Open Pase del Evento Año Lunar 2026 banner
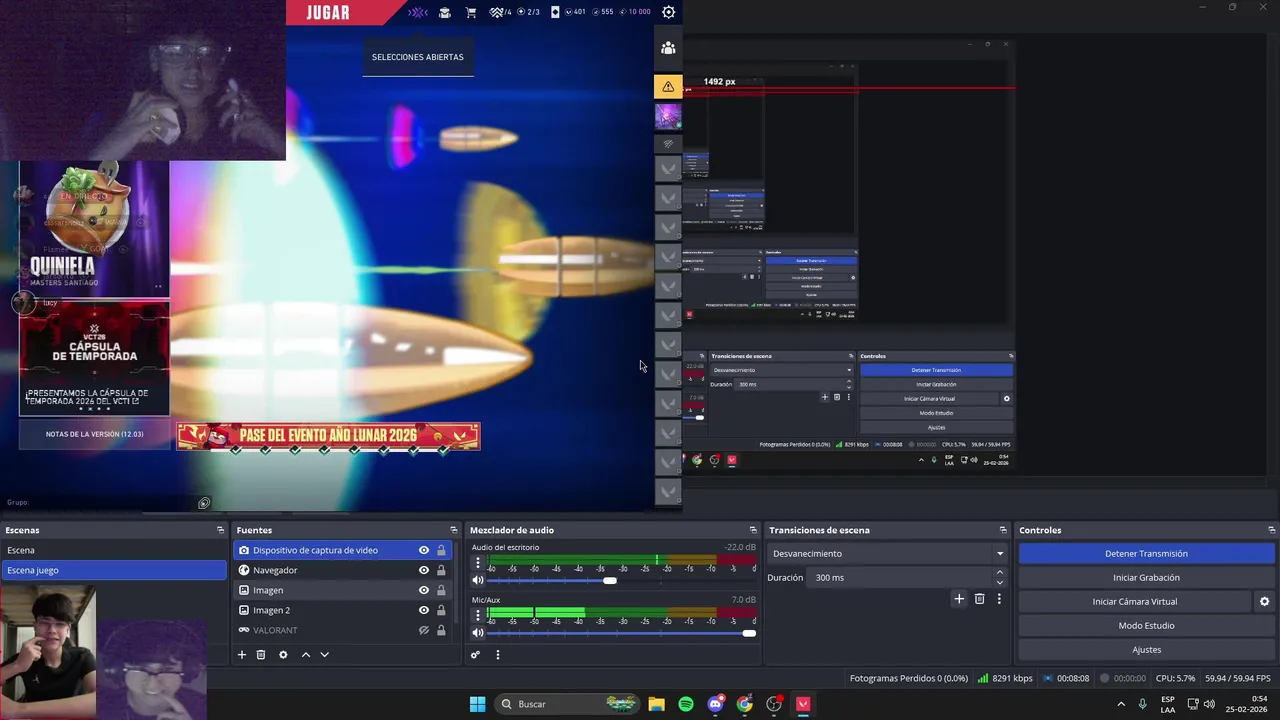 click(x=328, y=436)
